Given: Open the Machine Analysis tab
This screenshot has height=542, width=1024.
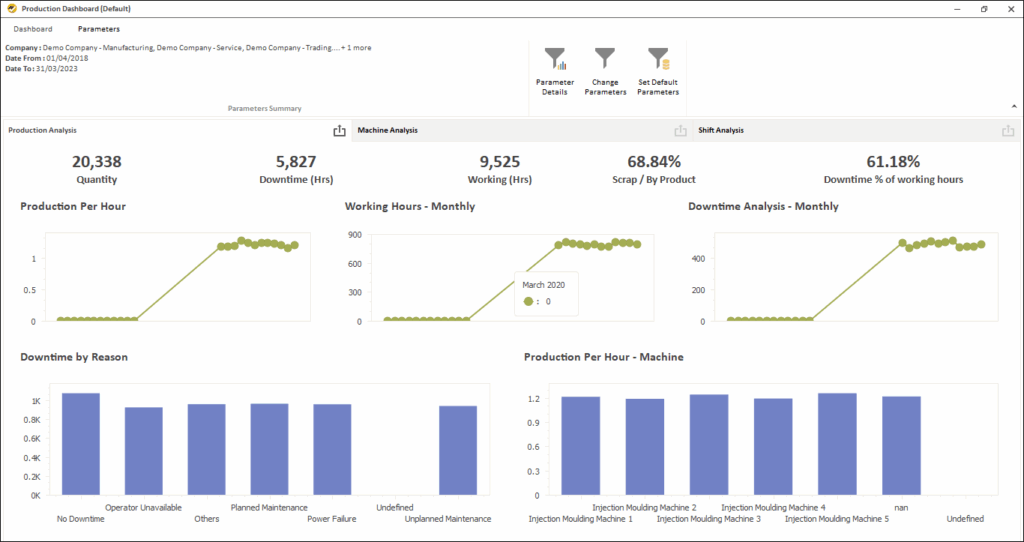Looking at the screenshot, I should [x=388, y=130].
